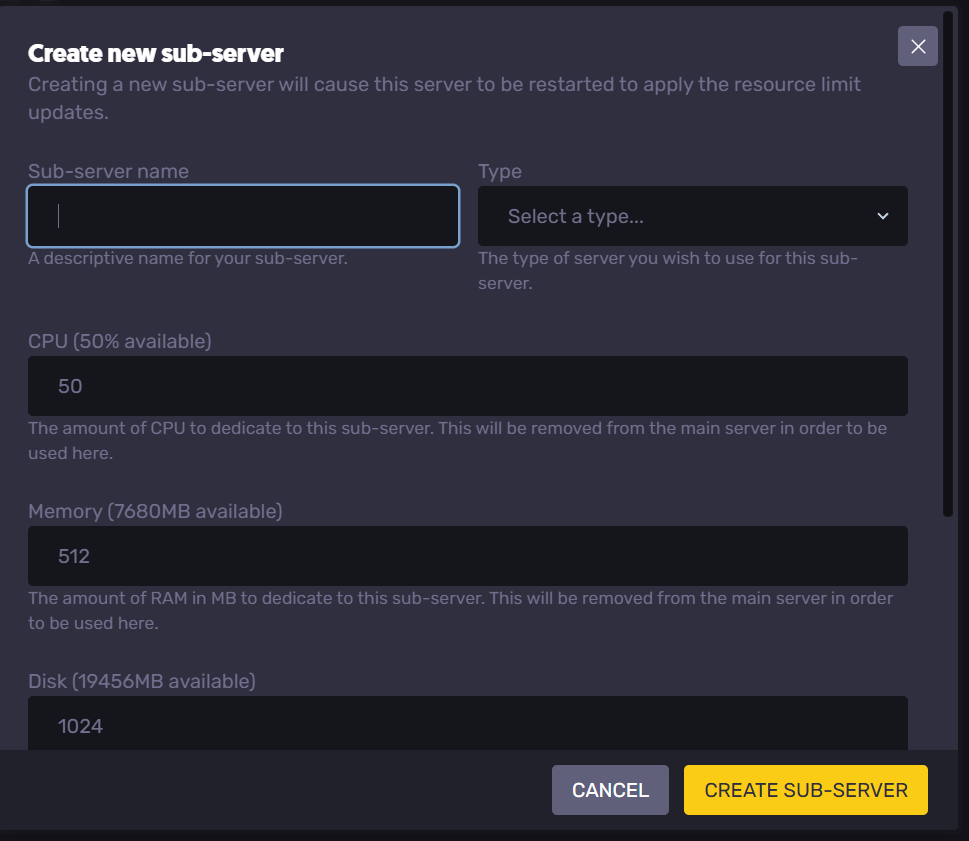Click the 'A descriptive name' helper text

(187, 258)
